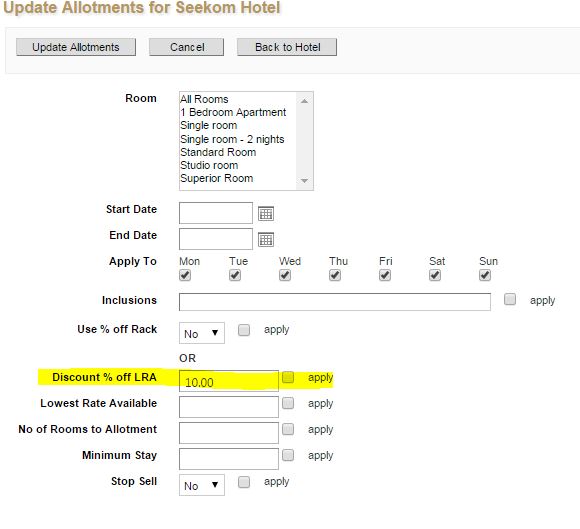Click the room list scroll-up arrow

304,101
